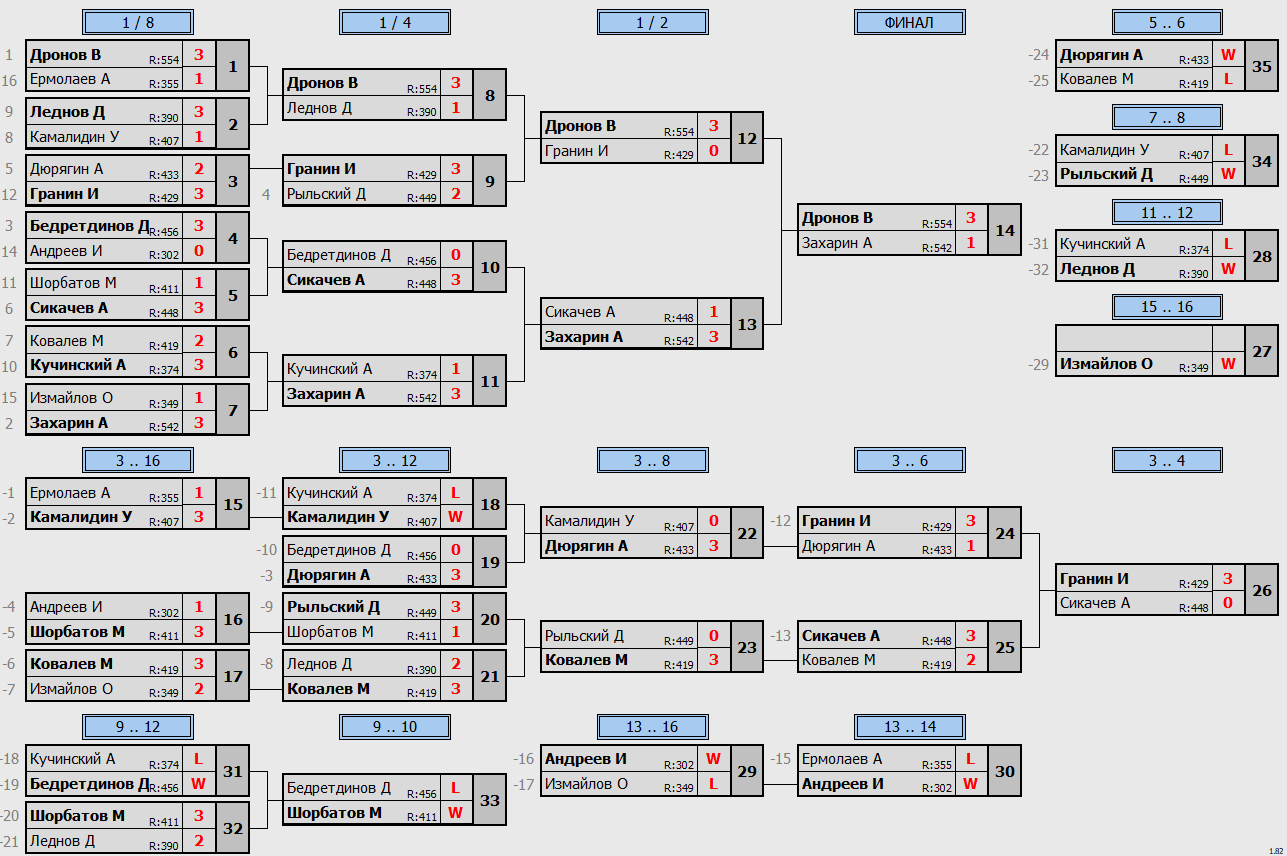Click match box 8 in the 1 / 4 round

(x=490, y=96)
